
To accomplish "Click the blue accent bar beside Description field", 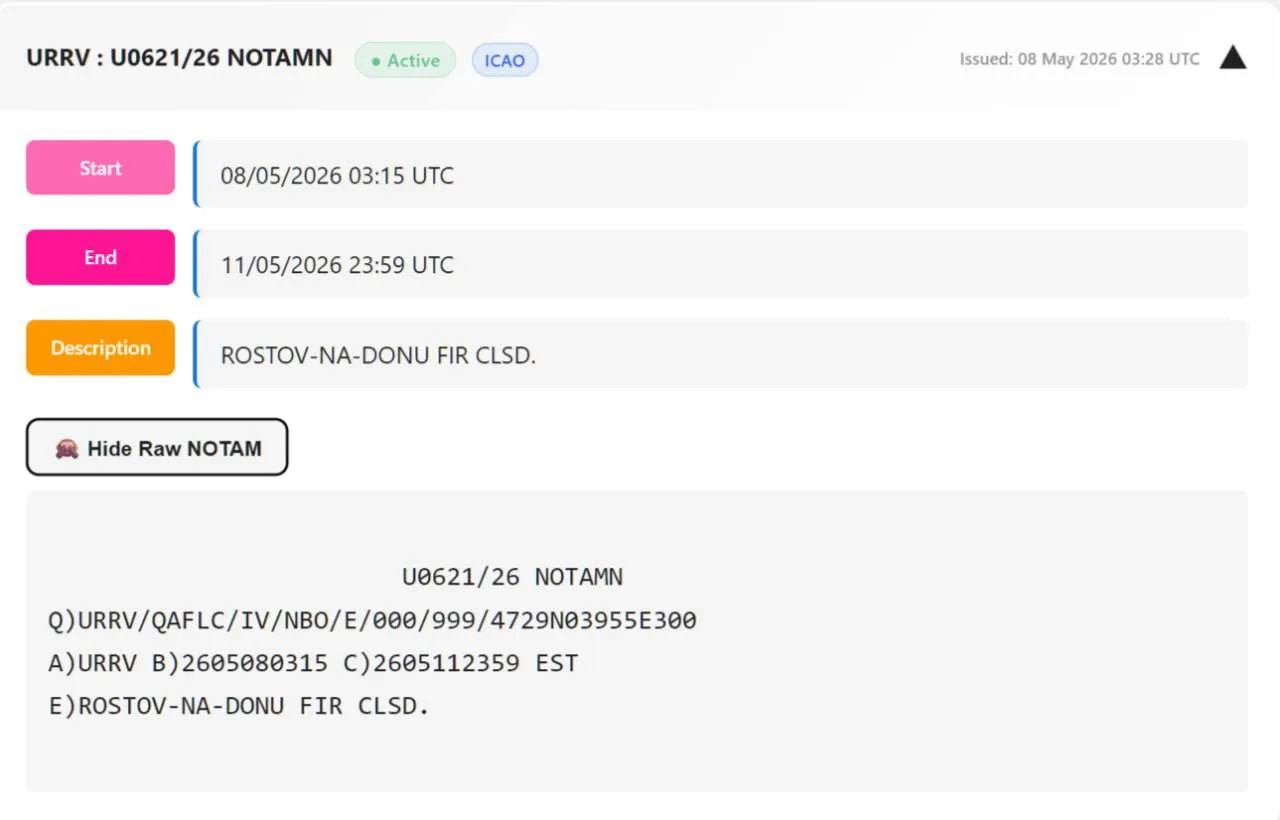I will click(196, 354).
